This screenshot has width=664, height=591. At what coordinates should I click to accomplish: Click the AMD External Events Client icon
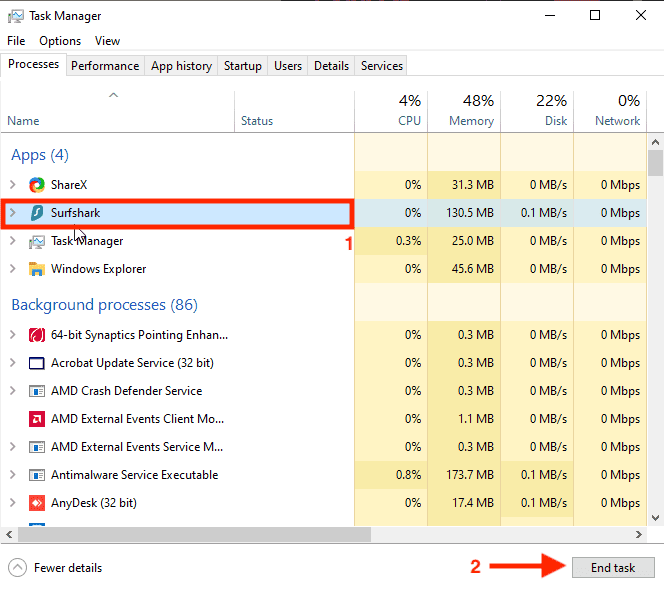(x=37, y=419)
